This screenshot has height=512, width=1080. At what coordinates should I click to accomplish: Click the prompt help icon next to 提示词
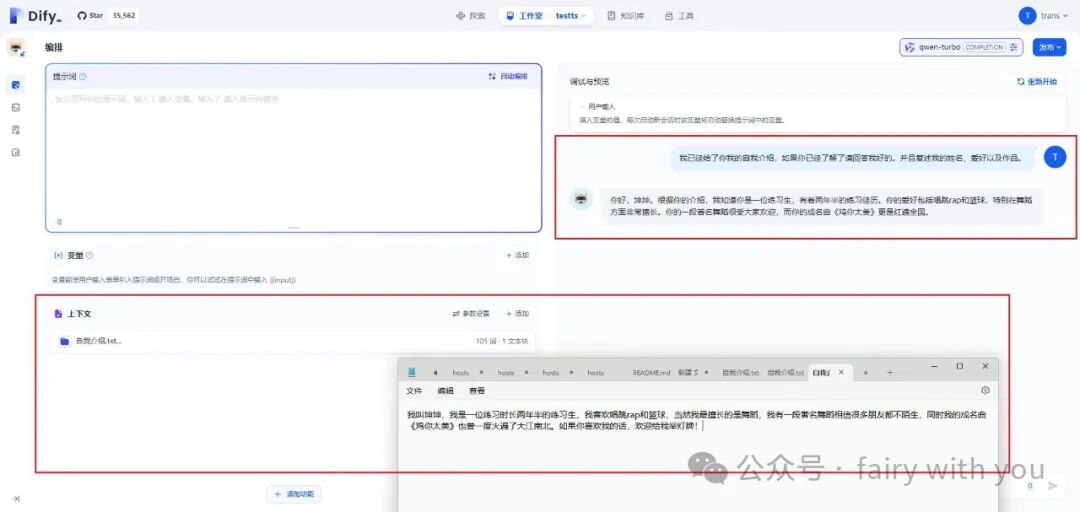tap(83, 76)
